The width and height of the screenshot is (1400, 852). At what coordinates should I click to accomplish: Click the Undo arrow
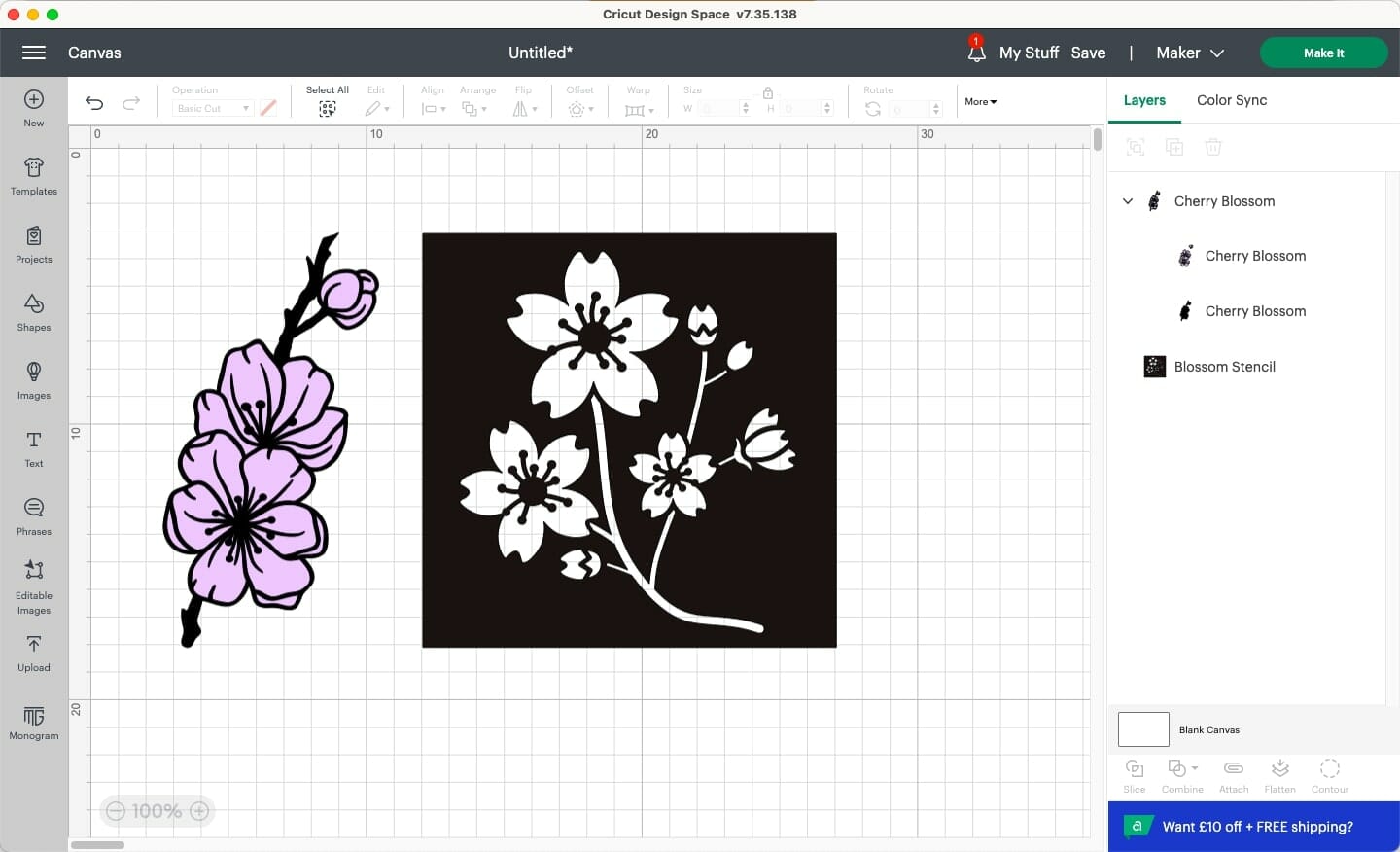tap(93, 103)
